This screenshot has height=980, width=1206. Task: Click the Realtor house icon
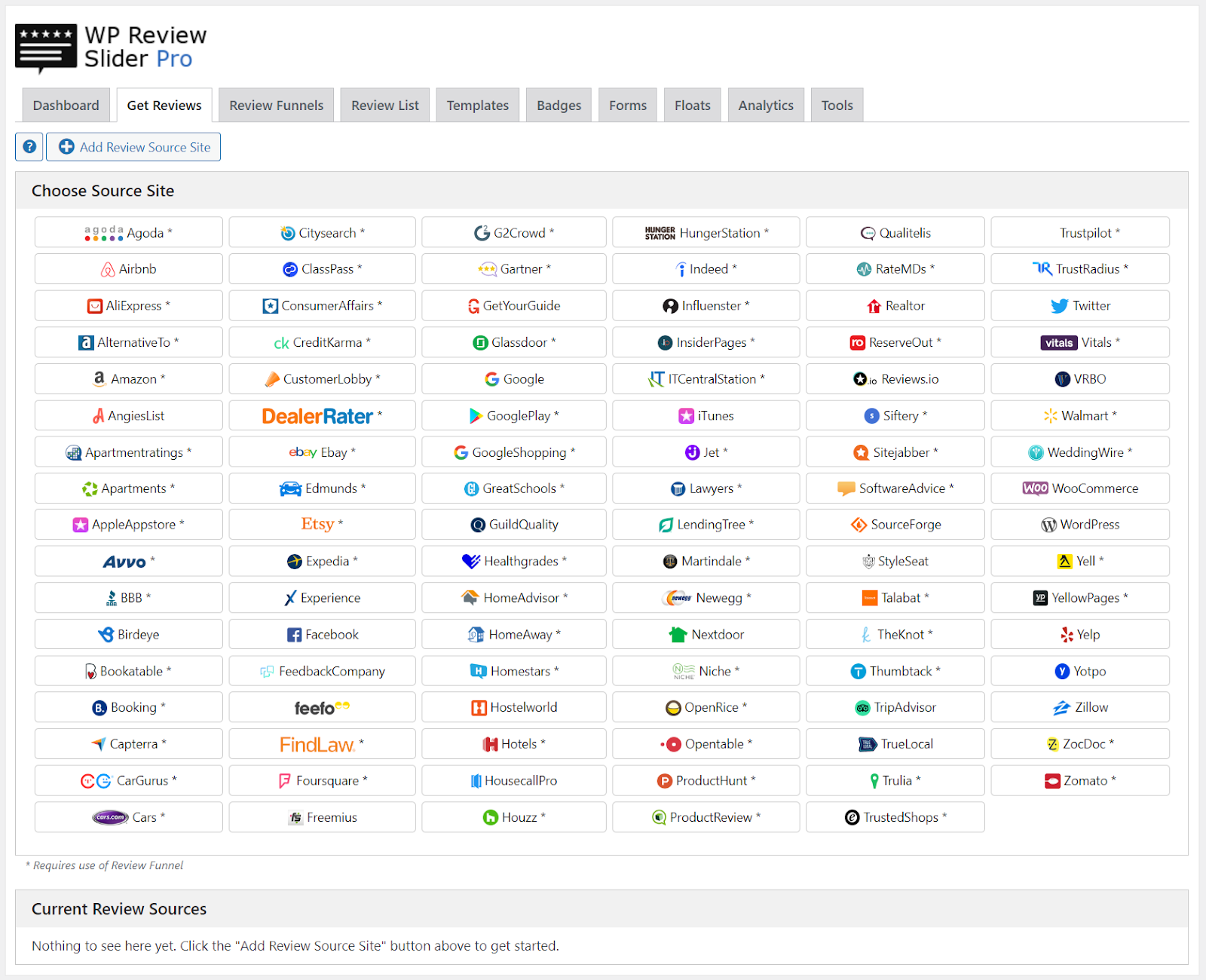click(874, 306)
